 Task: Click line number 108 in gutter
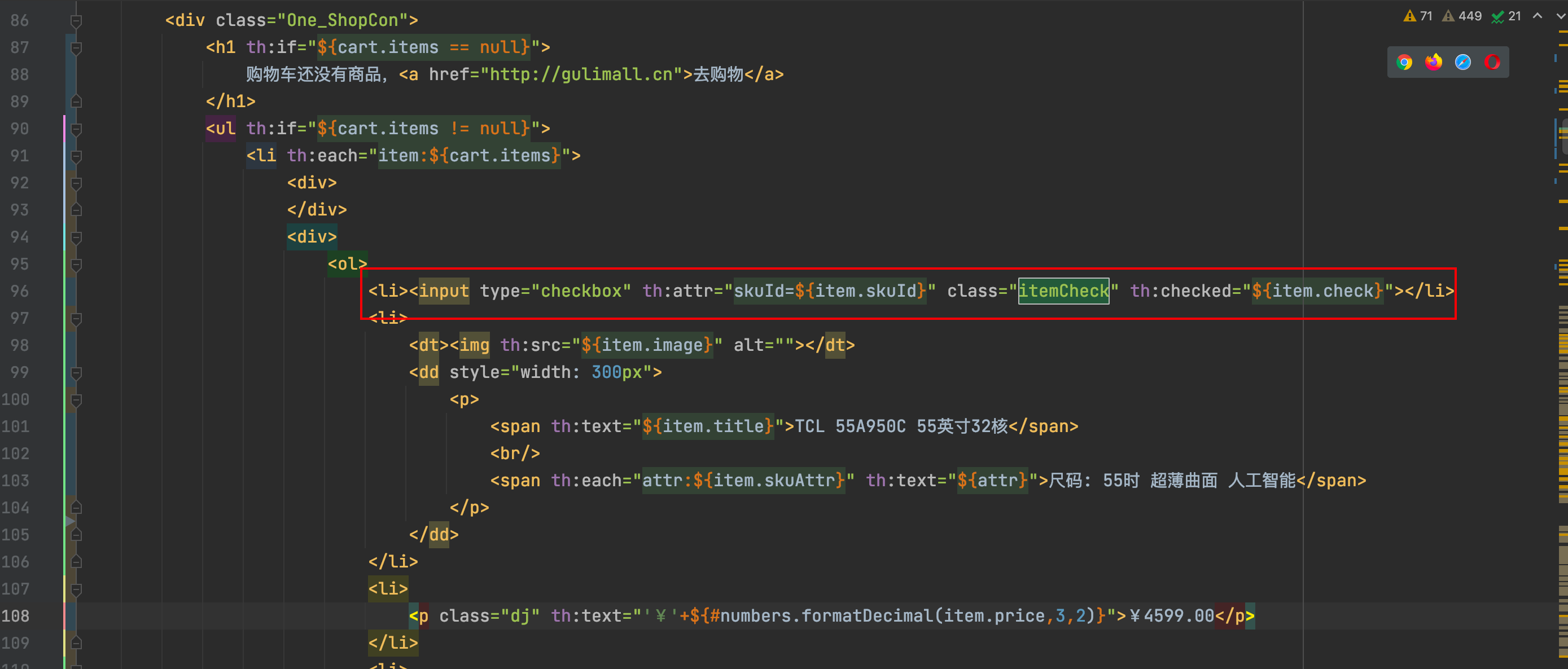point(16,616)
